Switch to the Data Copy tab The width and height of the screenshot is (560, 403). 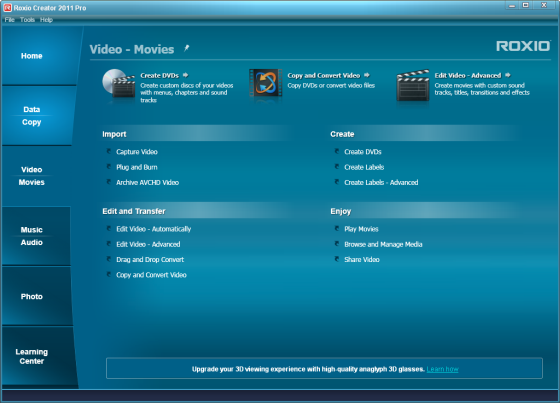[x=38, y=116]
